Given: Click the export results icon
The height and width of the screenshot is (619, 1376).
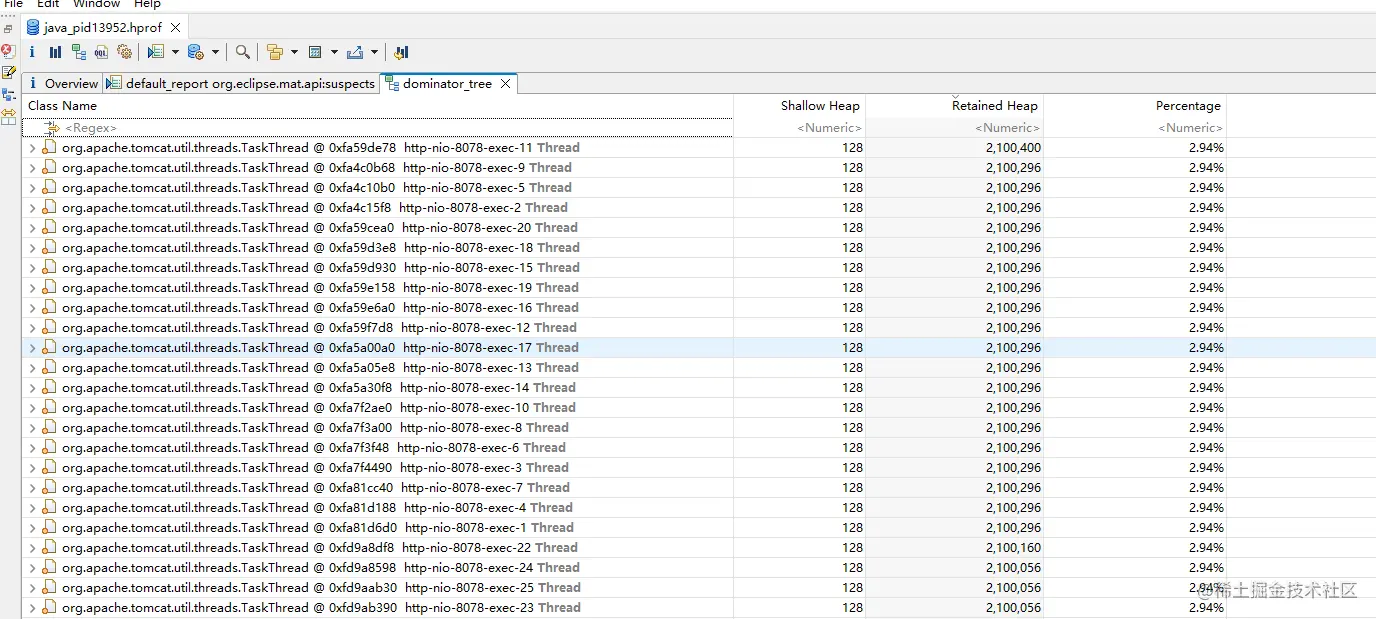Looking at the screenshot, I should tap(355, 52).
